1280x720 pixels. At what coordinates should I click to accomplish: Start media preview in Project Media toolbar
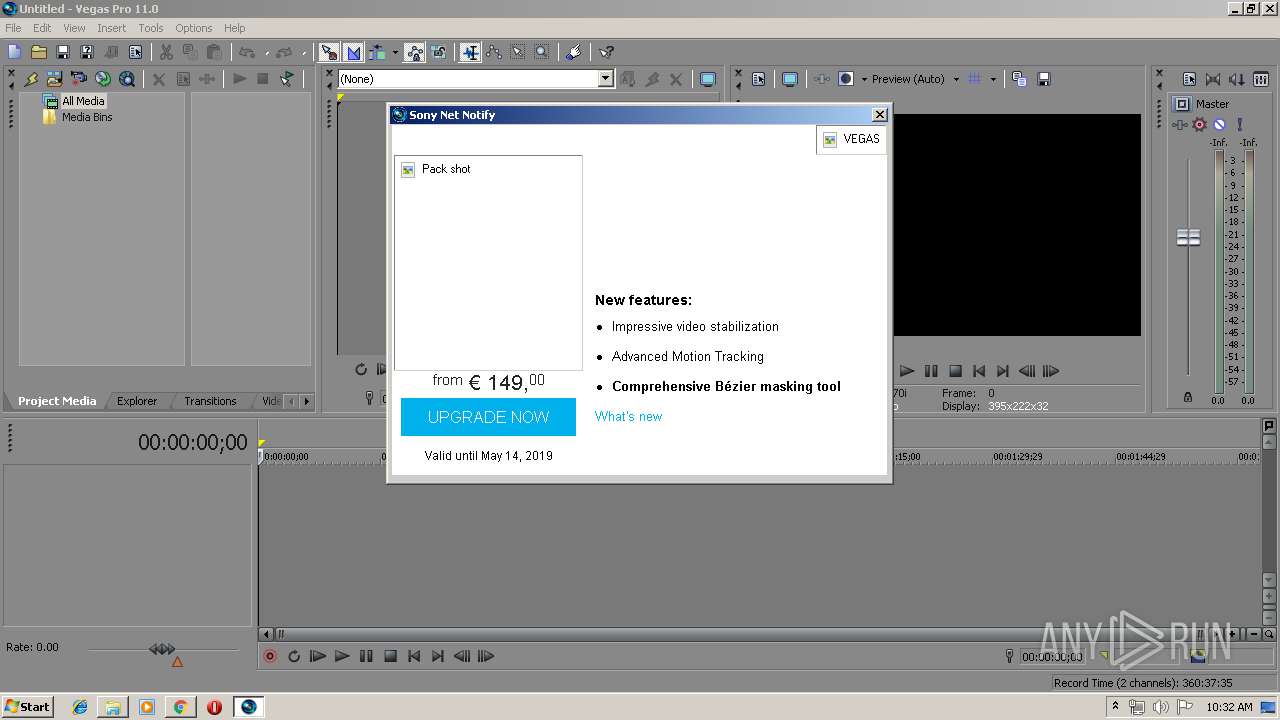(239, 79)
